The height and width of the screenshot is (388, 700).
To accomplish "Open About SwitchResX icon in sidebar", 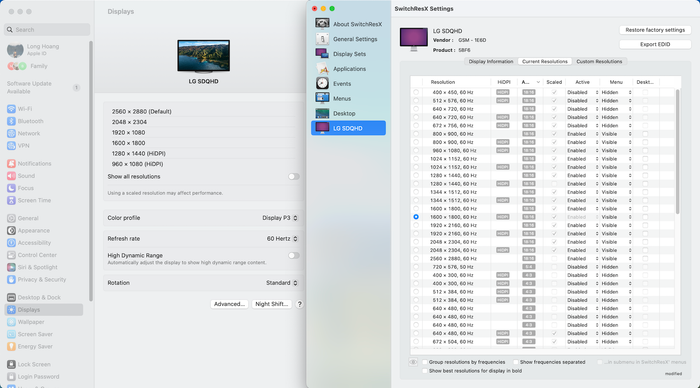I will coord(322,24).
